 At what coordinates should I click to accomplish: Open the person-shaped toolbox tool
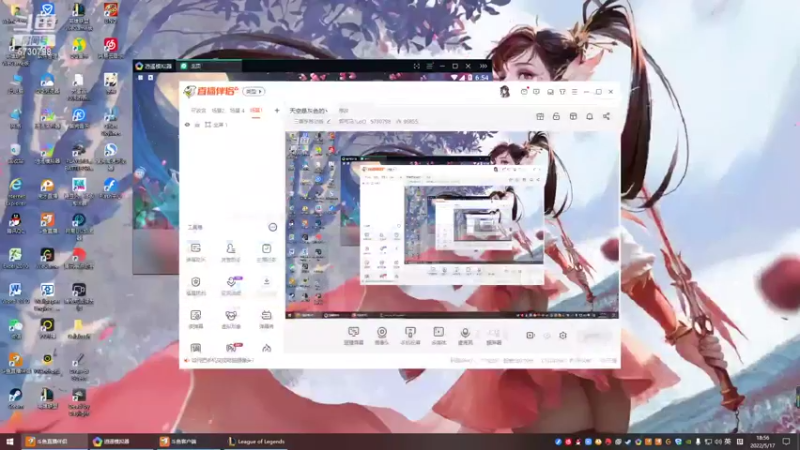231,253
